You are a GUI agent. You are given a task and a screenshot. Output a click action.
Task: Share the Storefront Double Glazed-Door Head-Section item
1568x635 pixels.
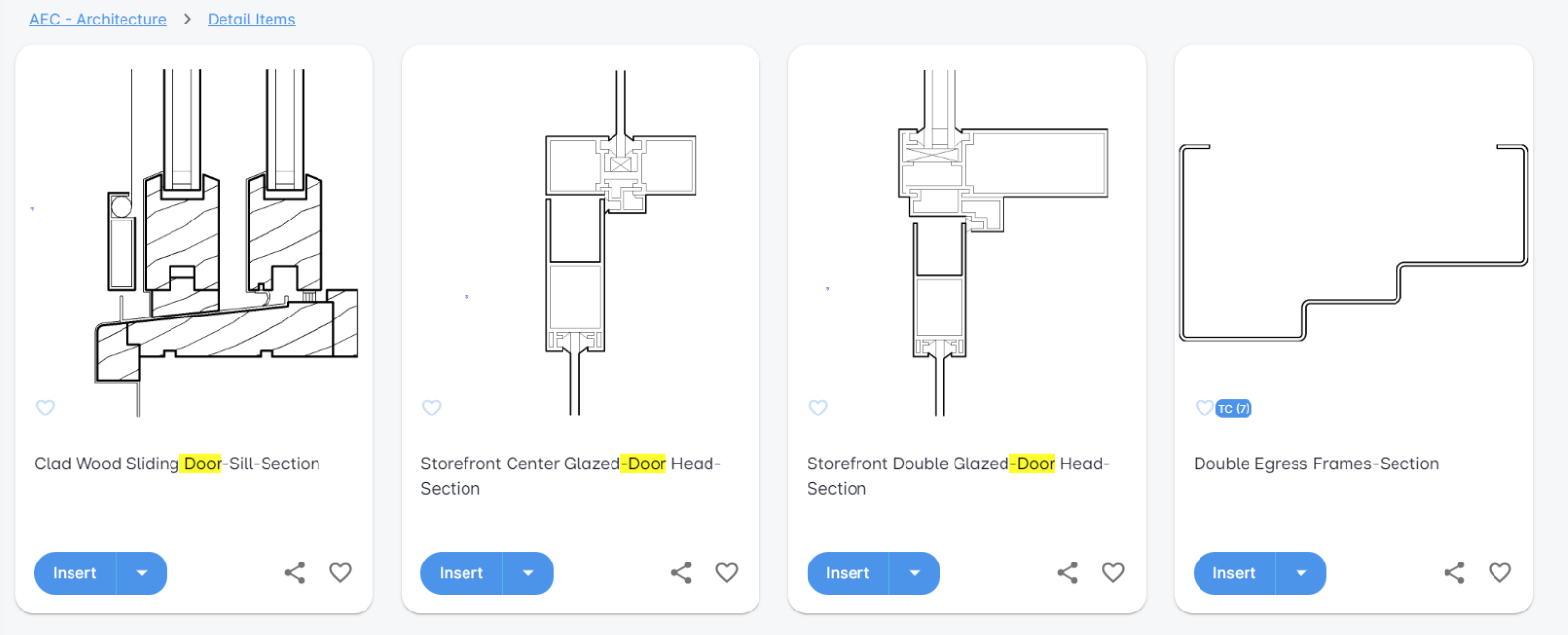[1068, 573]
